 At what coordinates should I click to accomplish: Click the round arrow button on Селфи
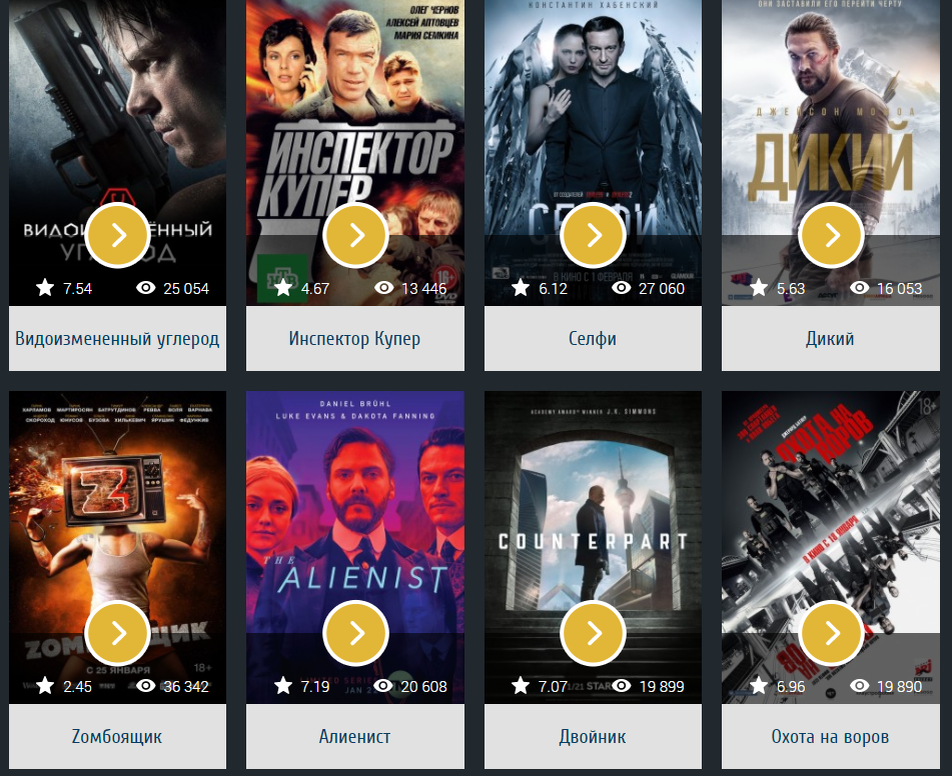[x=593, y=236]
